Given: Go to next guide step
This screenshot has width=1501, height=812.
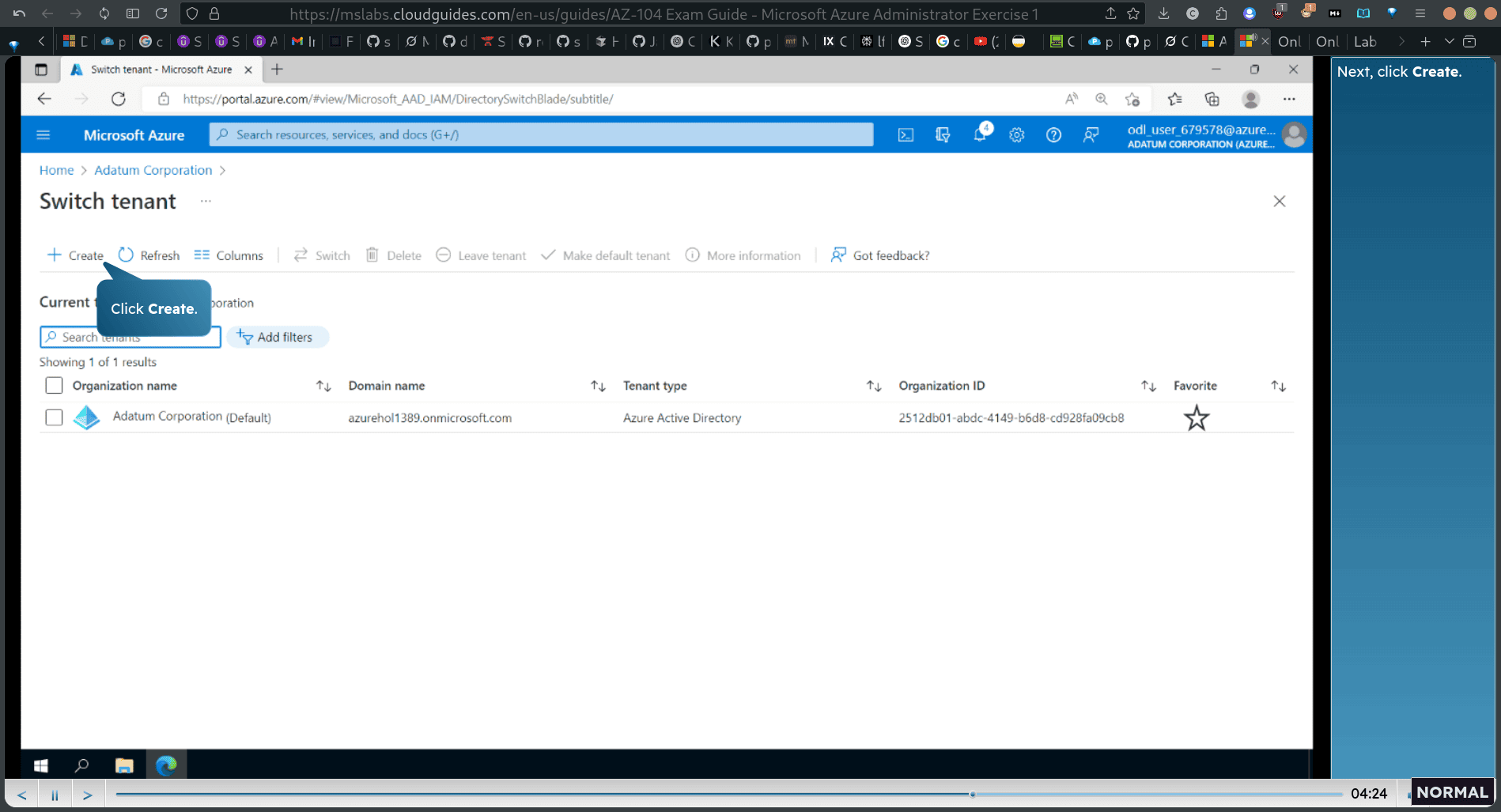Looking at the screenshot, I should click(x=88, y=795).
